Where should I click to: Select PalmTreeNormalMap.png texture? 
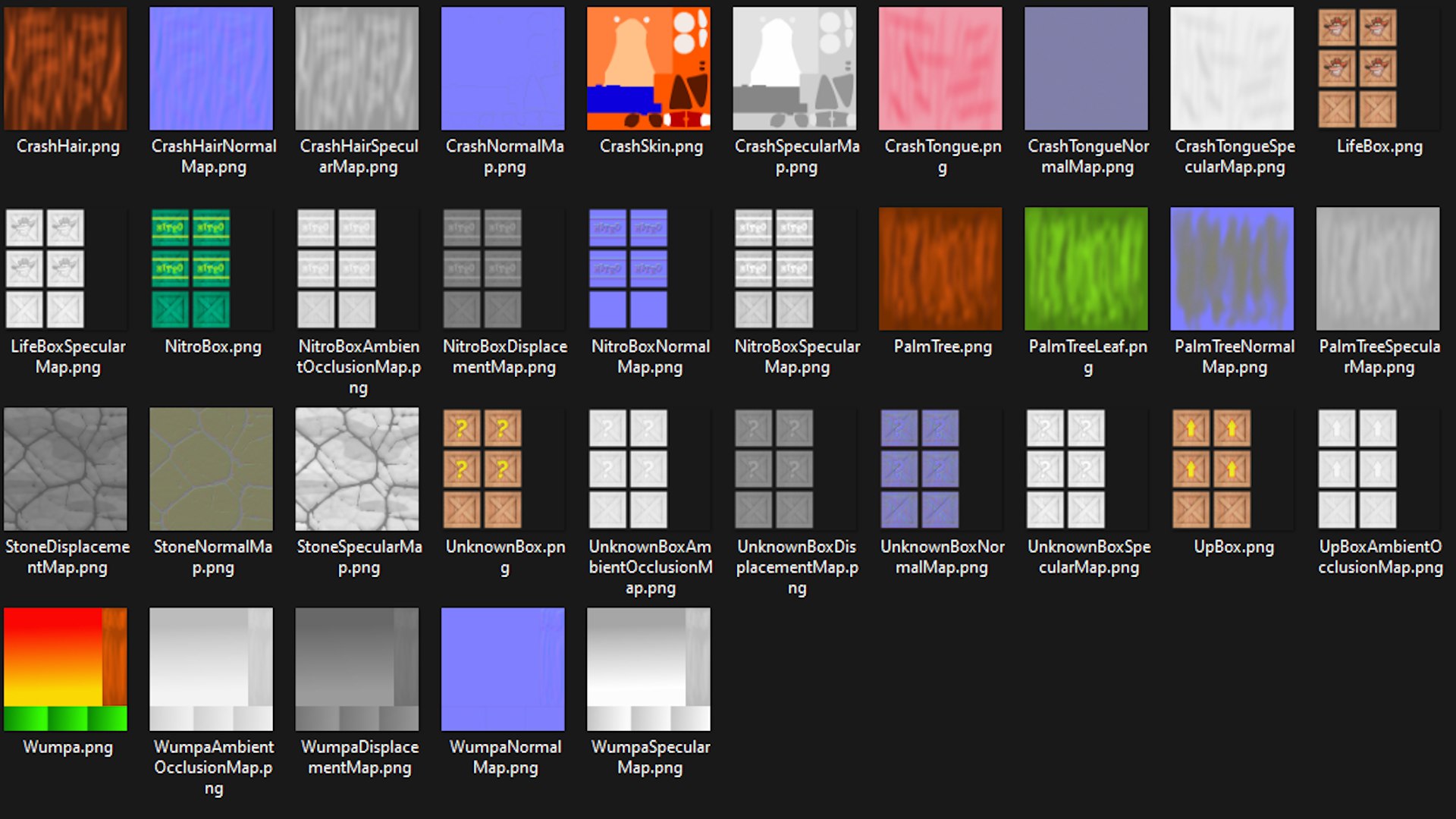(1232, 268)
